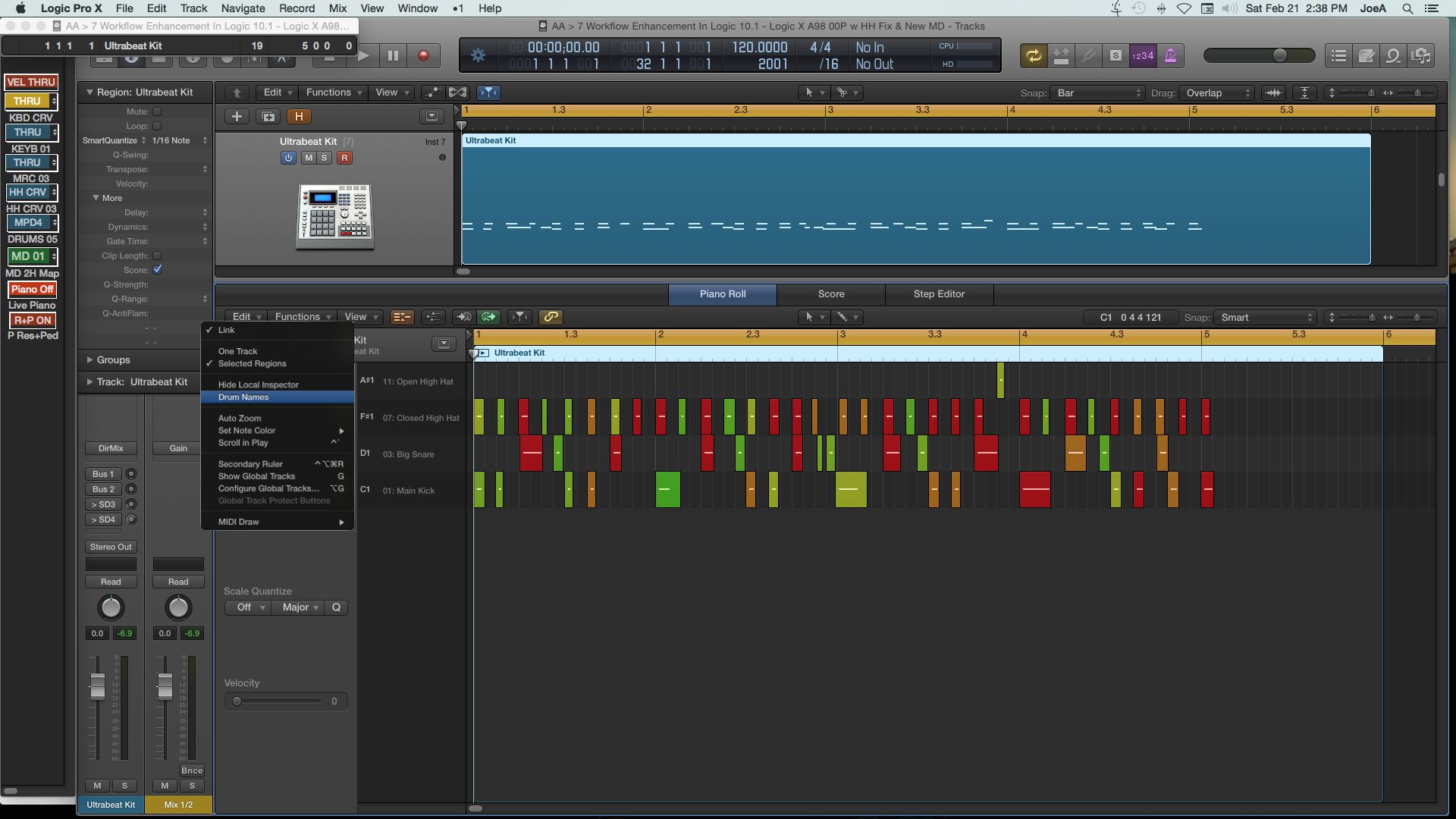Expand the Groups section
1456x819 pixels.
click(89, 359)
